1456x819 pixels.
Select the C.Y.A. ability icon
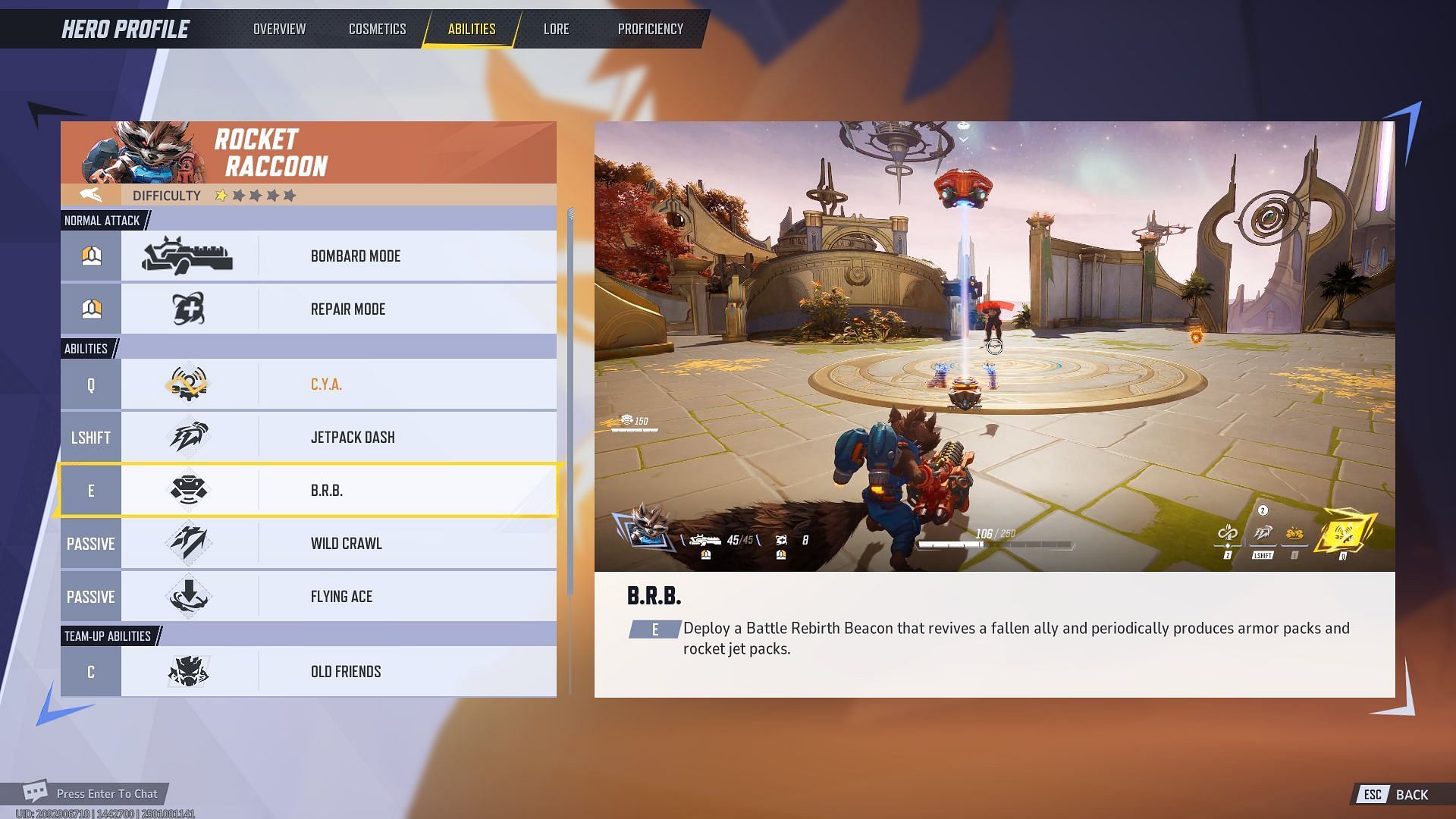click(189, 383)
